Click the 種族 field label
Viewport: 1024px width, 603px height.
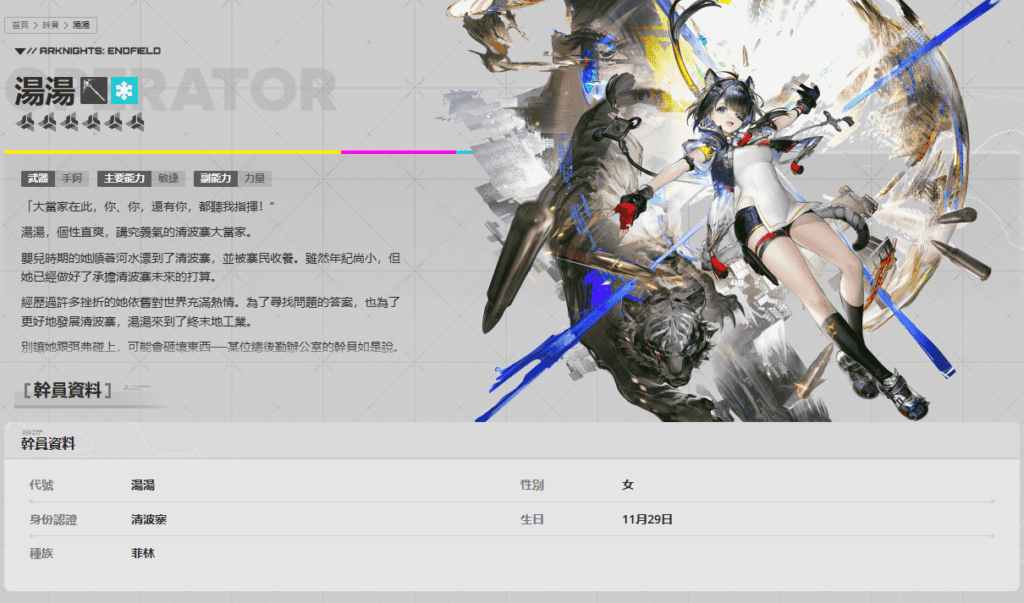point(41,553)
